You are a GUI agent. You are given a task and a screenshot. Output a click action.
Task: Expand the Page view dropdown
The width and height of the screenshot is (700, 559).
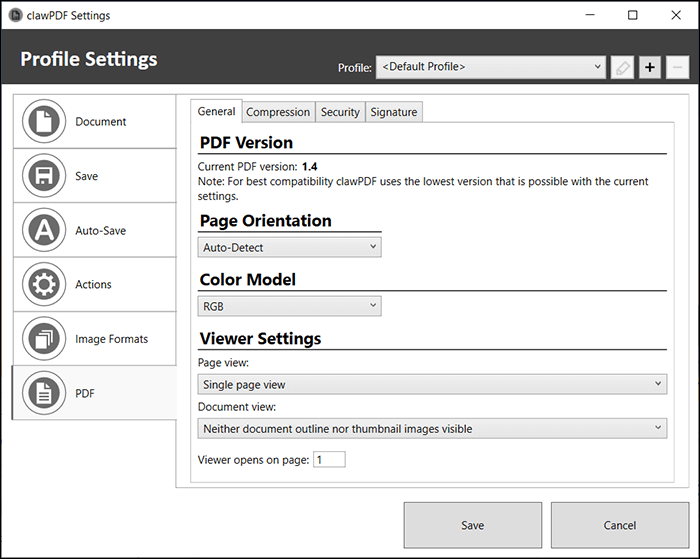pos(432,384)
